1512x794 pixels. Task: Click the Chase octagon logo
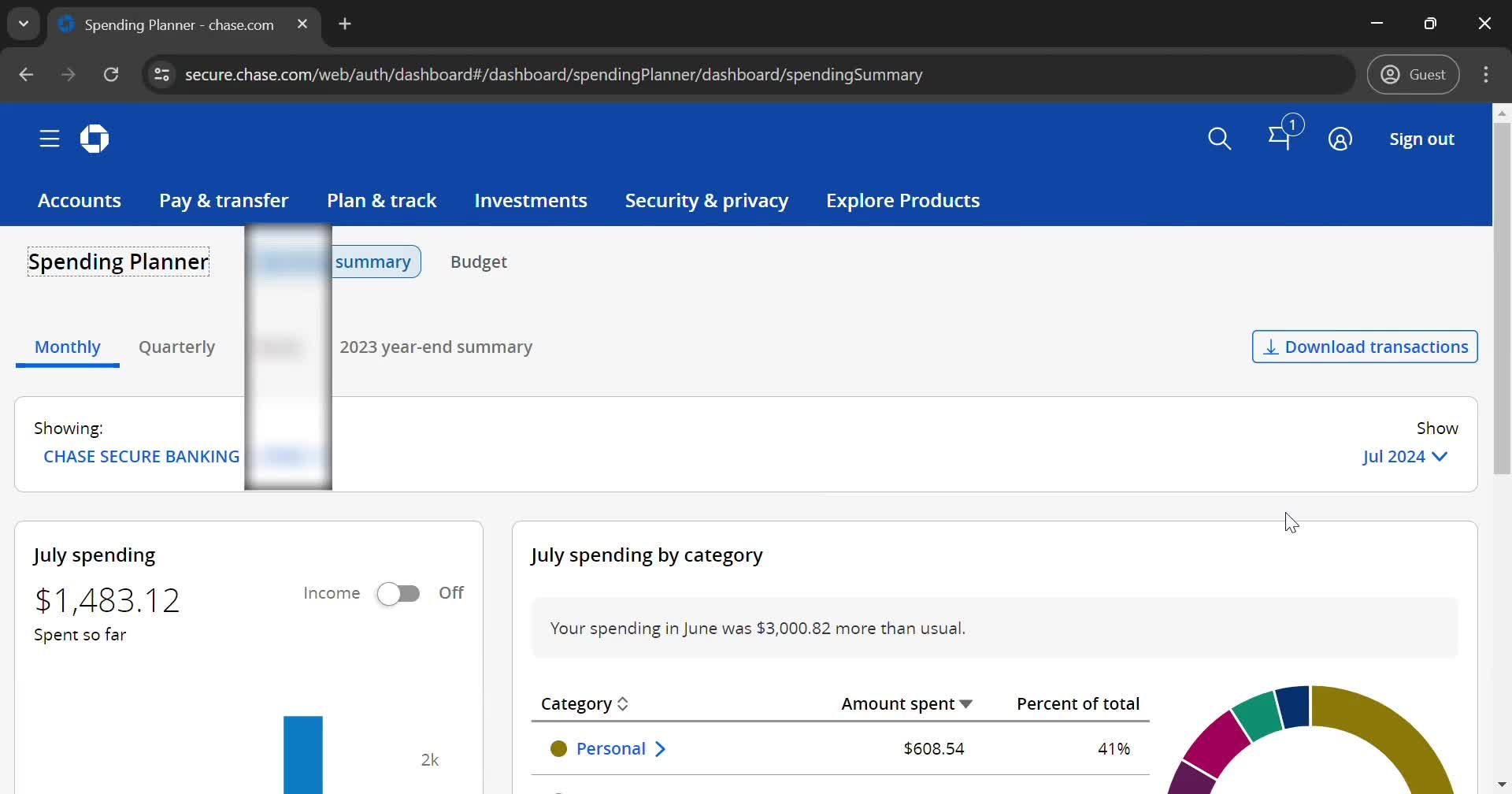pos(94,139)
